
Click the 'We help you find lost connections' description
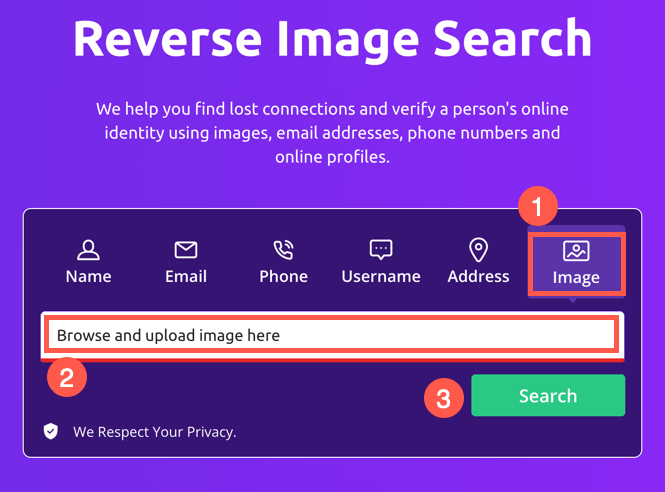pyautogui.click(x=332, y=133)
